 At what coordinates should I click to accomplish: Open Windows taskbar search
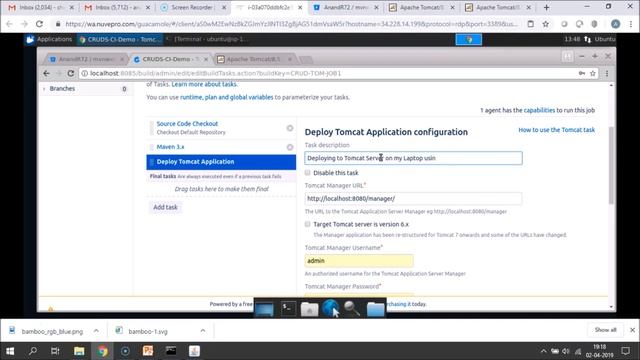click(x=33, y=351)
